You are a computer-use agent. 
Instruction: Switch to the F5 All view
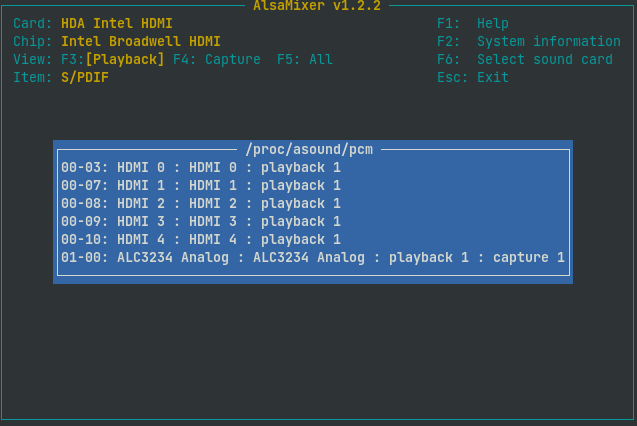coord(305,60)
